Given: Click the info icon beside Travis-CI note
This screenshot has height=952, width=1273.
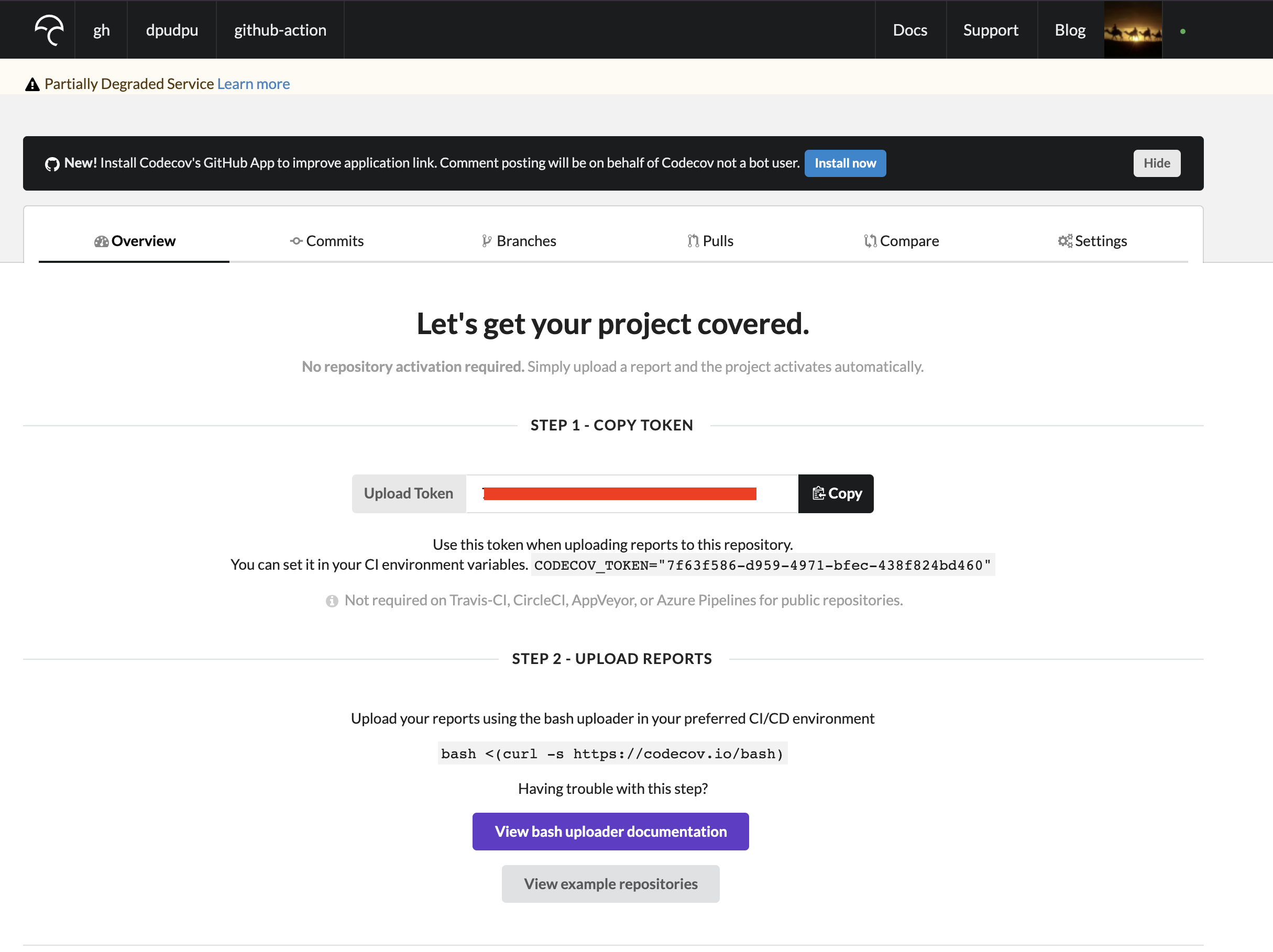Looking at the screenshot, I should click(x=332, y=601).
